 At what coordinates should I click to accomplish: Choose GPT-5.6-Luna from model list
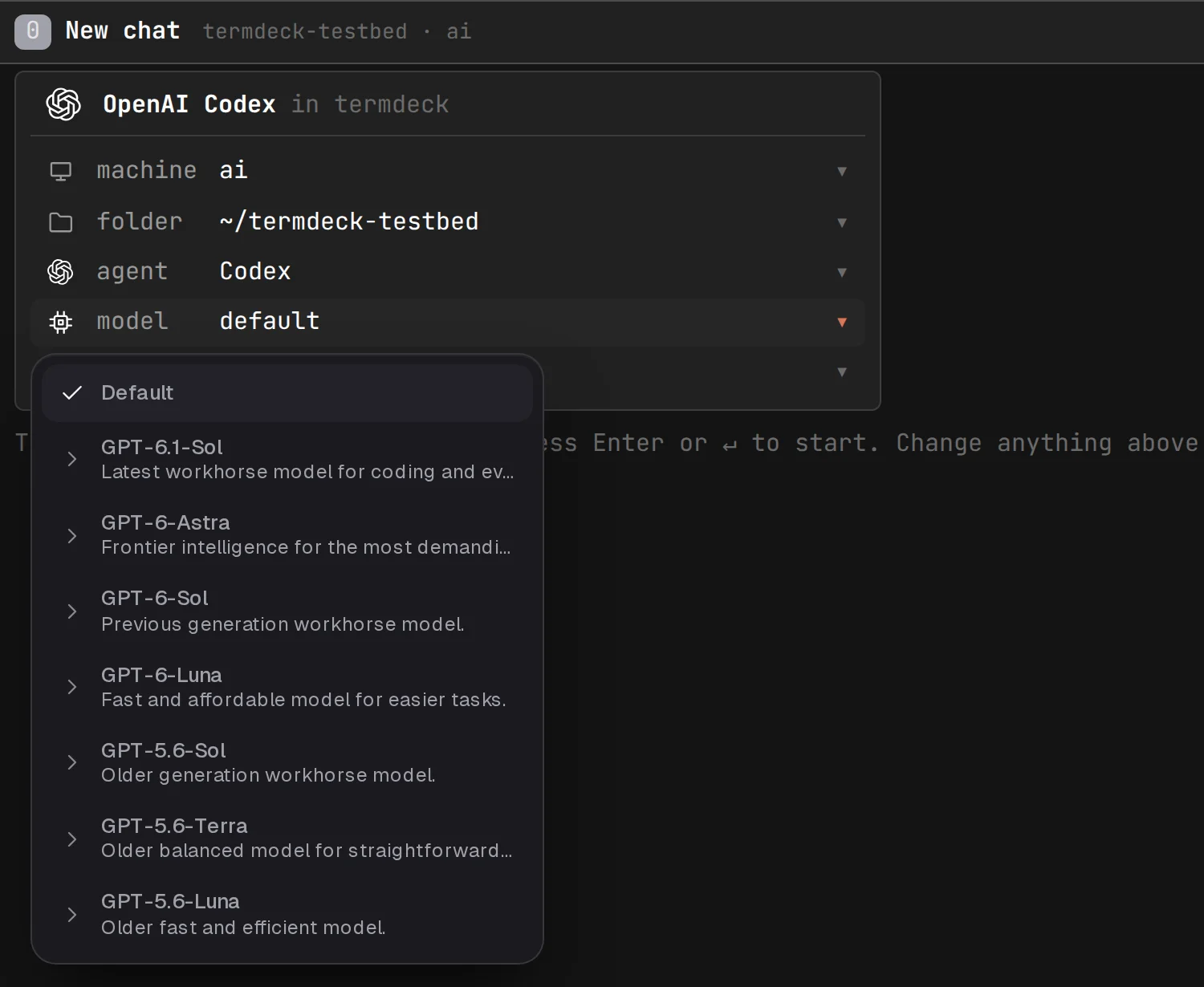[287, 915]
